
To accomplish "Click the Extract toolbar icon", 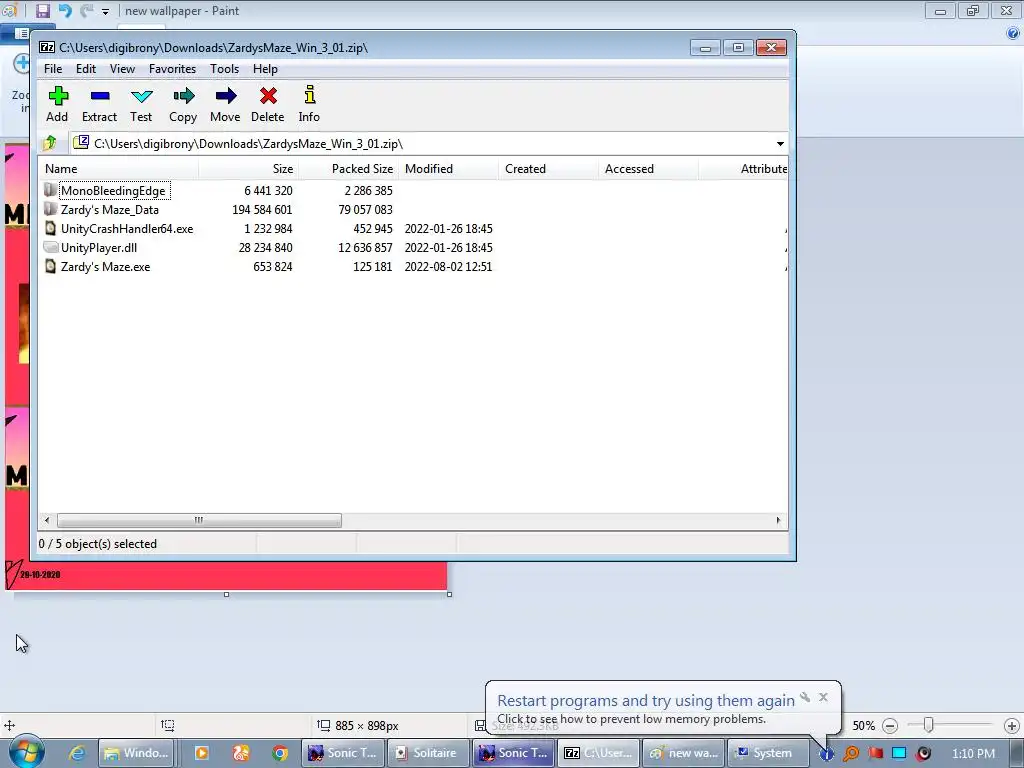I will tap(99, 104).
